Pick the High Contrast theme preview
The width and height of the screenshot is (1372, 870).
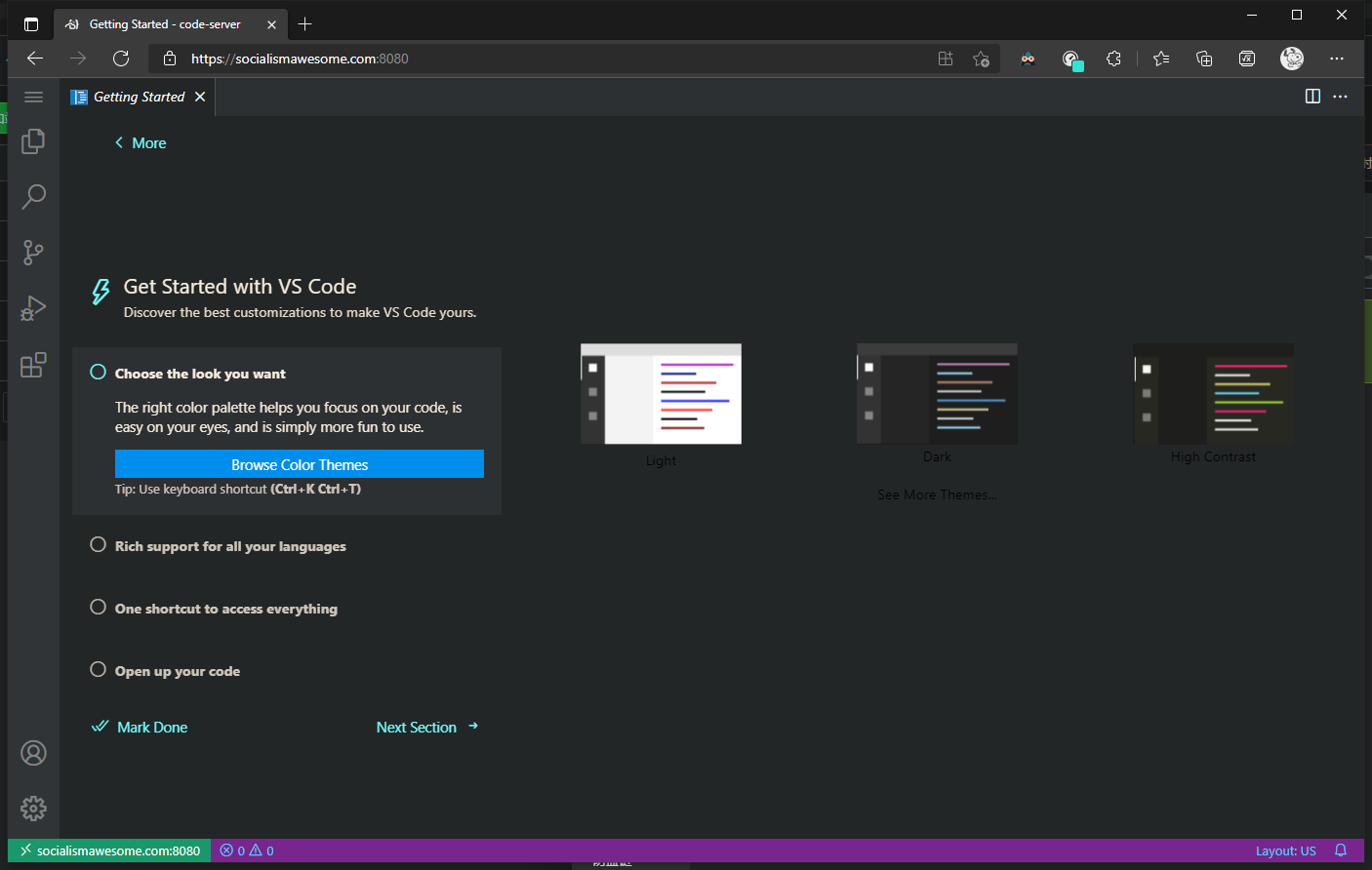1213,395
